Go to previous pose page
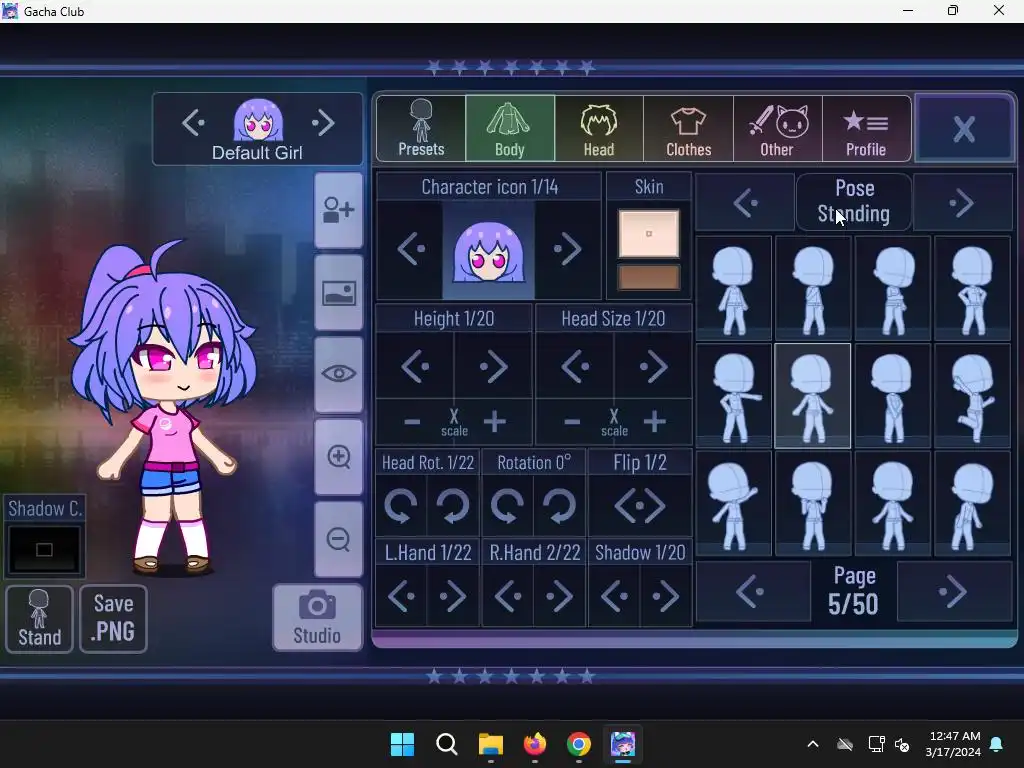Screen dimensions: 1024x768 (753, 592)
